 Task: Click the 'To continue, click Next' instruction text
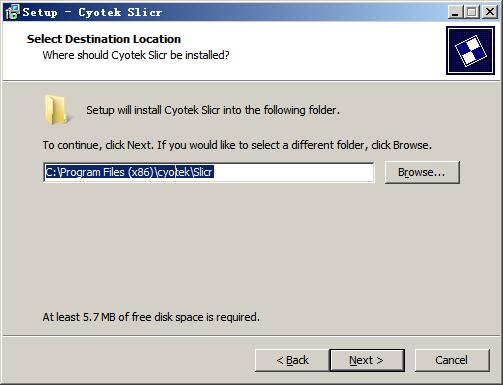(x=237, y=145)
